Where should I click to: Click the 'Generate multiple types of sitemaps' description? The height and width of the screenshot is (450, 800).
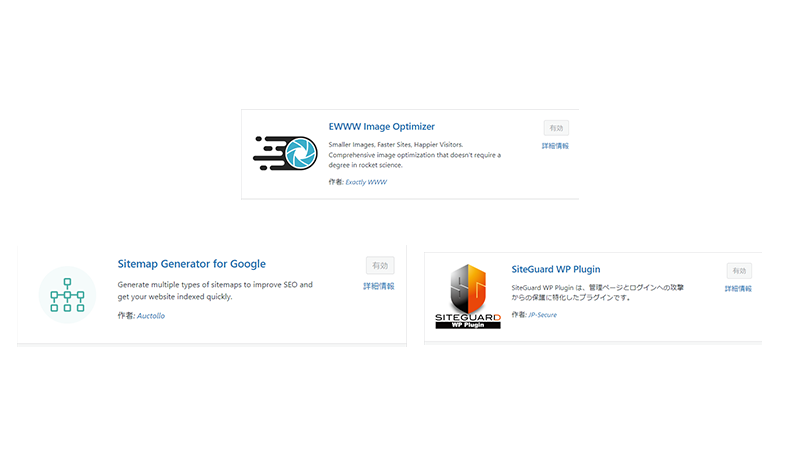click(x=215, y=290)
